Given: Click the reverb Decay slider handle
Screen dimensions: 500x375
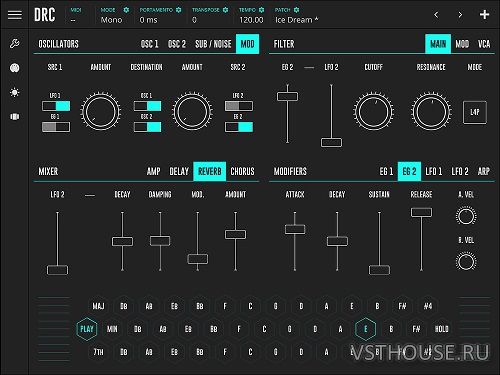Looking at the screenshot, I should (122, 241).
